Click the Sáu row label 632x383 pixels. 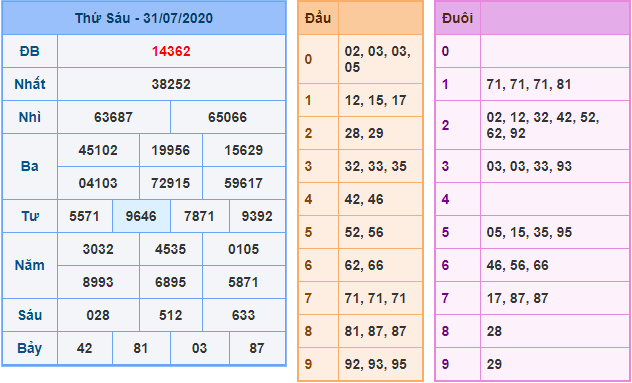pyautogui.click(x=30, y=315)
